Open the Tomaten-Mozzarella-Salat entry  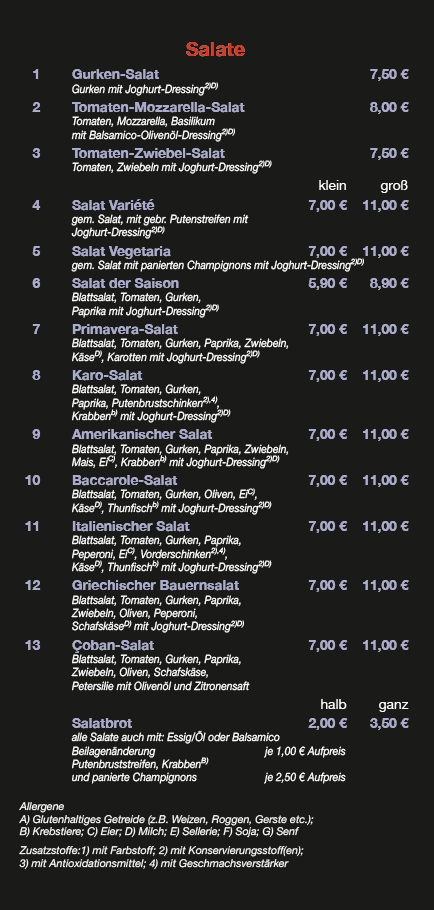(158, 107)
